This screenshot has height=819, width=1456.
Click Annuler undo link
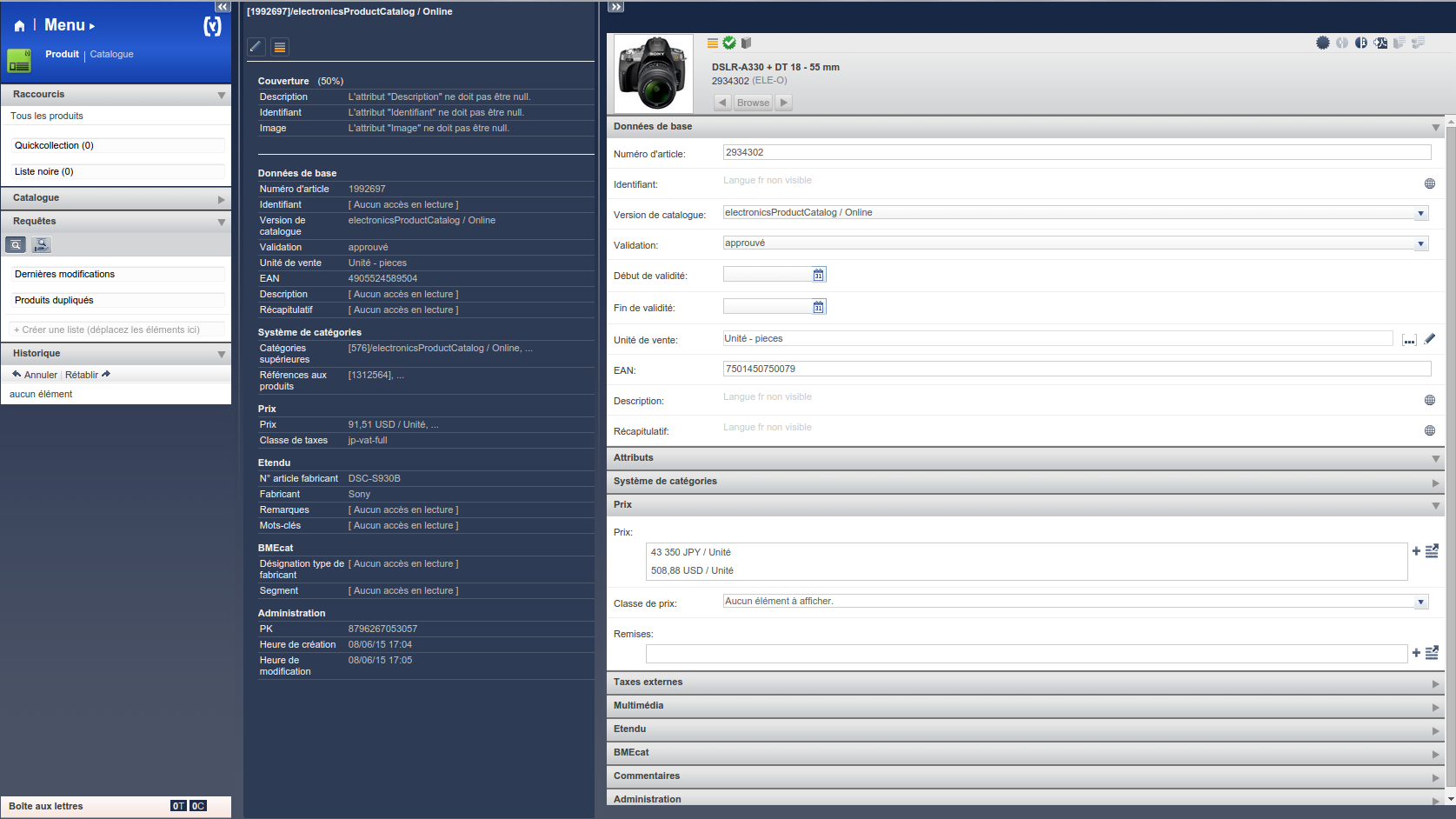35,375
